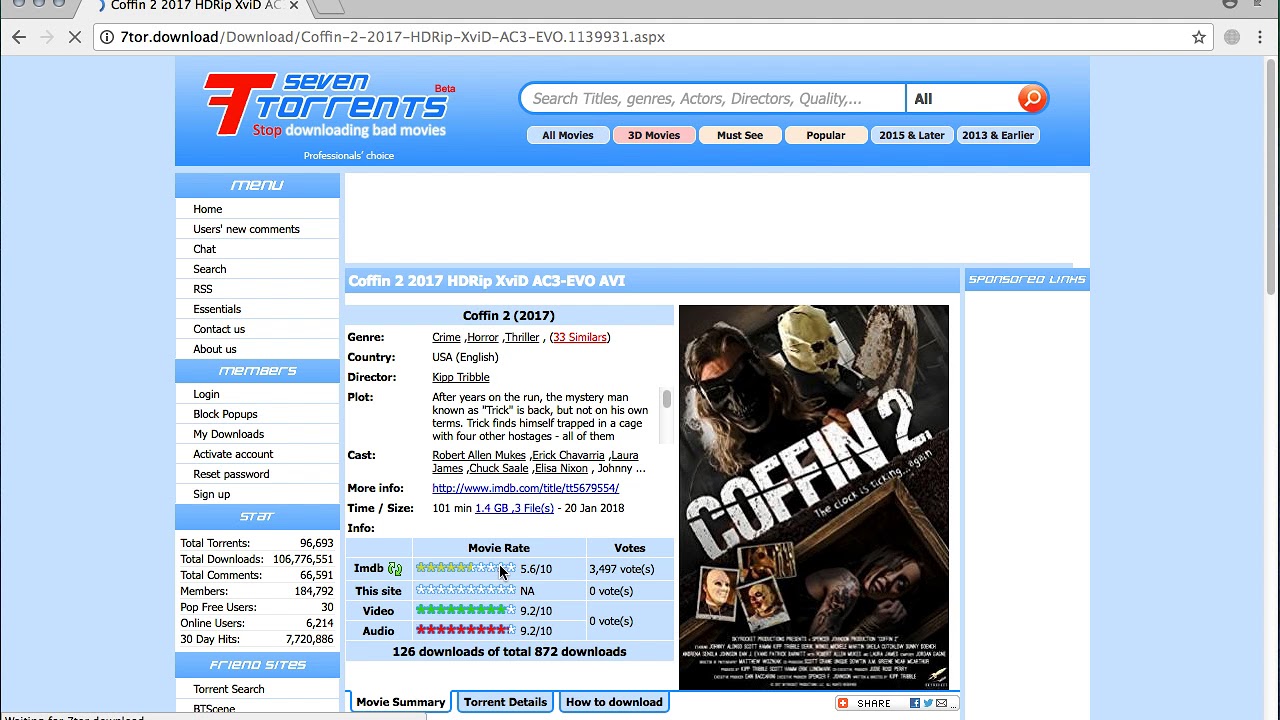Viewport: 1280px width, 720px height.
Task: Open the My Downloads link
Action: tap(228, 434)
